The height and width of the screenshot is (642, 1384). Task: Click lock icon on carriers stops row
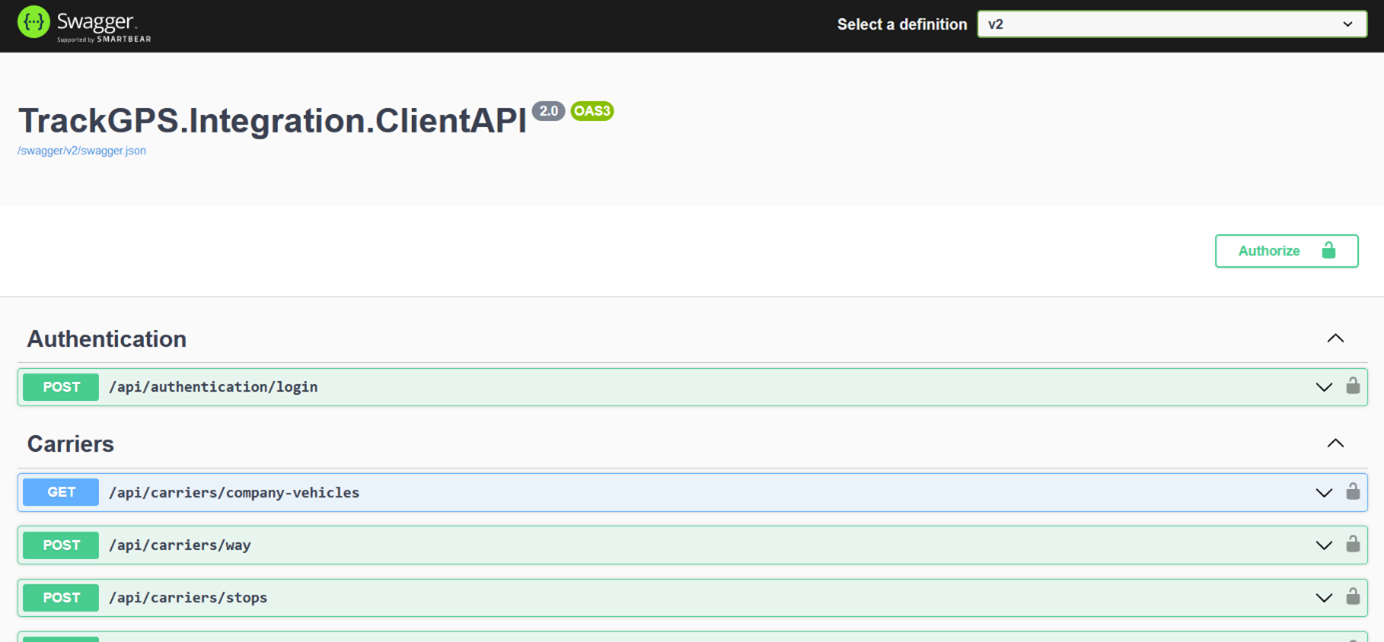coord(1353,597)
